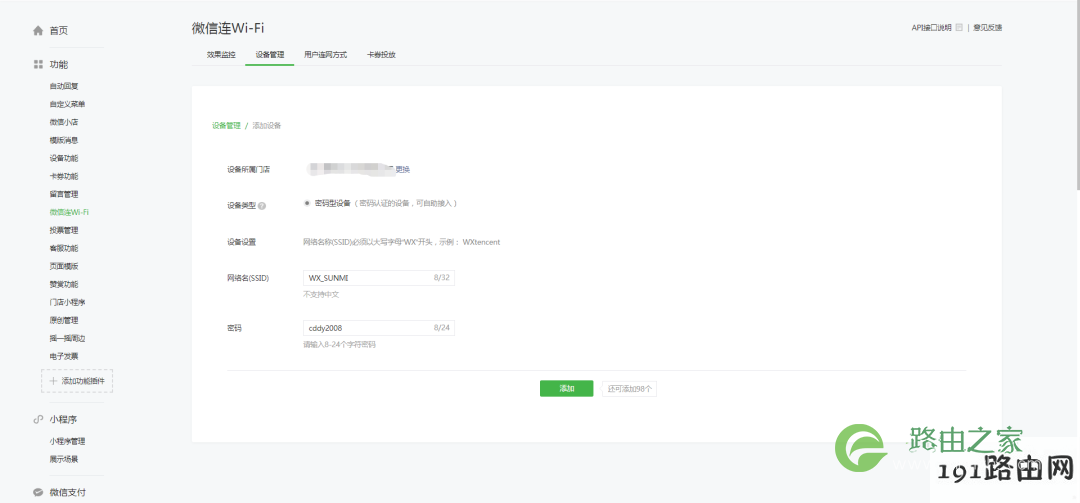Click the chat bubble icon beside 微信支付
1080x503 pixels.
tap(39, 493)
